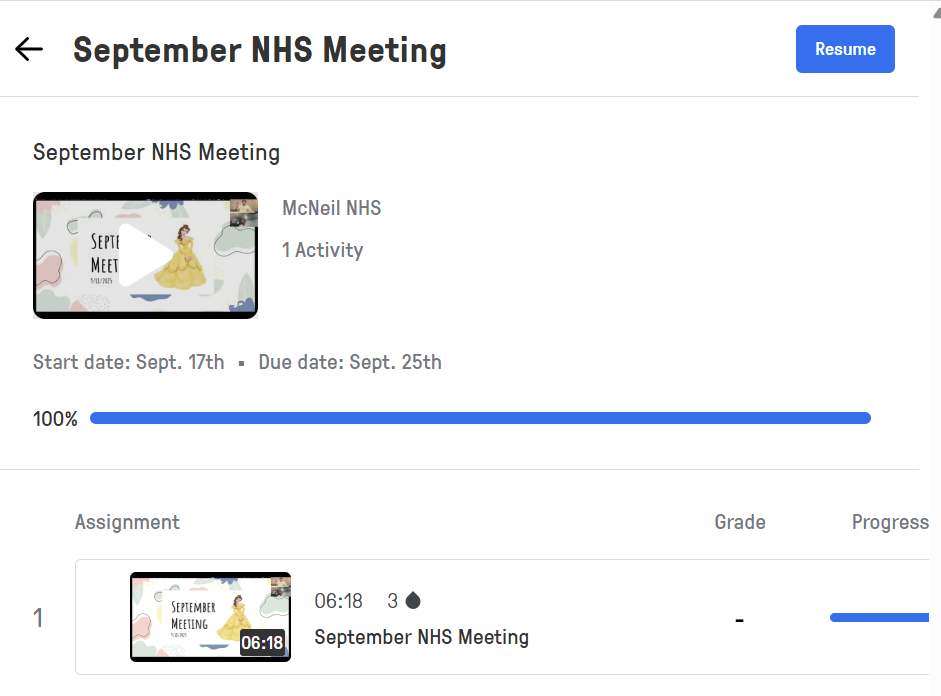The image size is (941, 696).
Task: Click the blue Resume button
Action: [x=845, y=49]
